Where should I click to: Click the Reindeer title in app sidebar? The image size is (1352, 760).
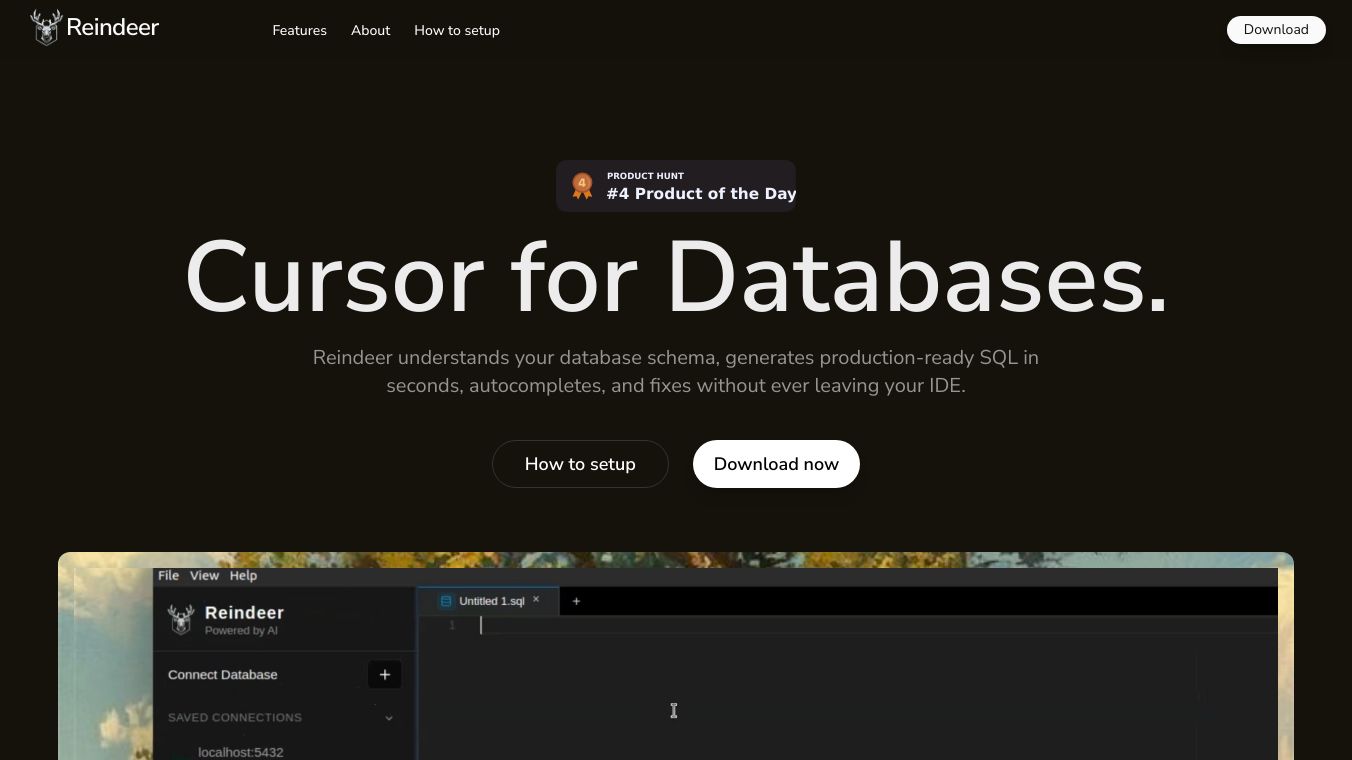coord(244,612)
